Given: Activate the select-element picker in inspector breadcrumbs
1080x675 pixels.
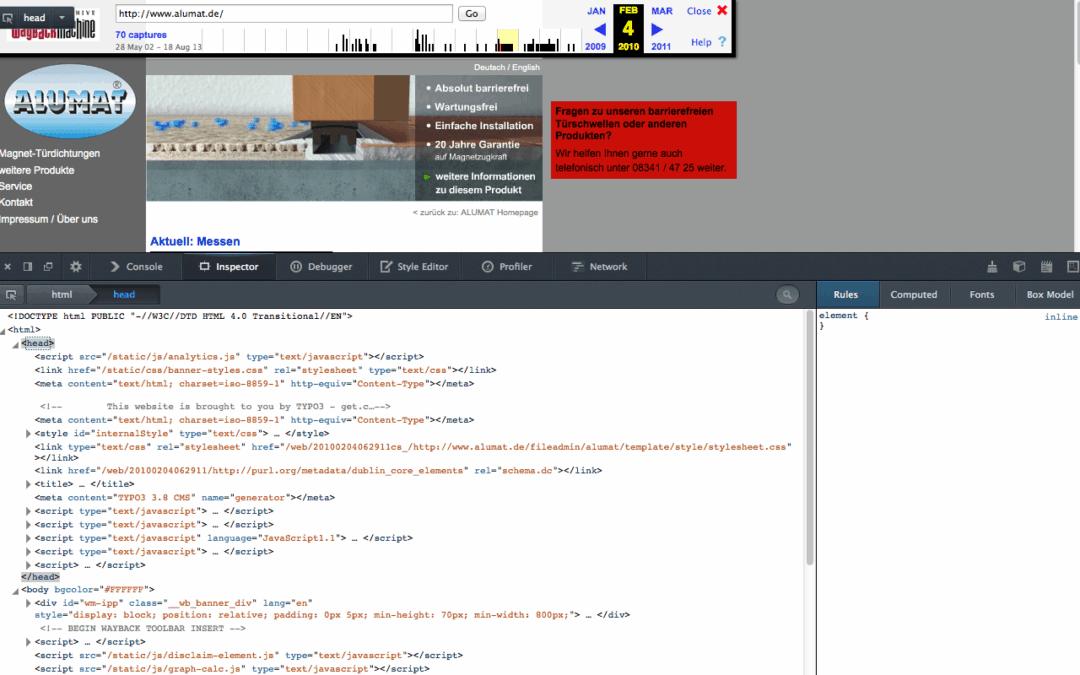Looking at the screenshot, I should 11,295.
